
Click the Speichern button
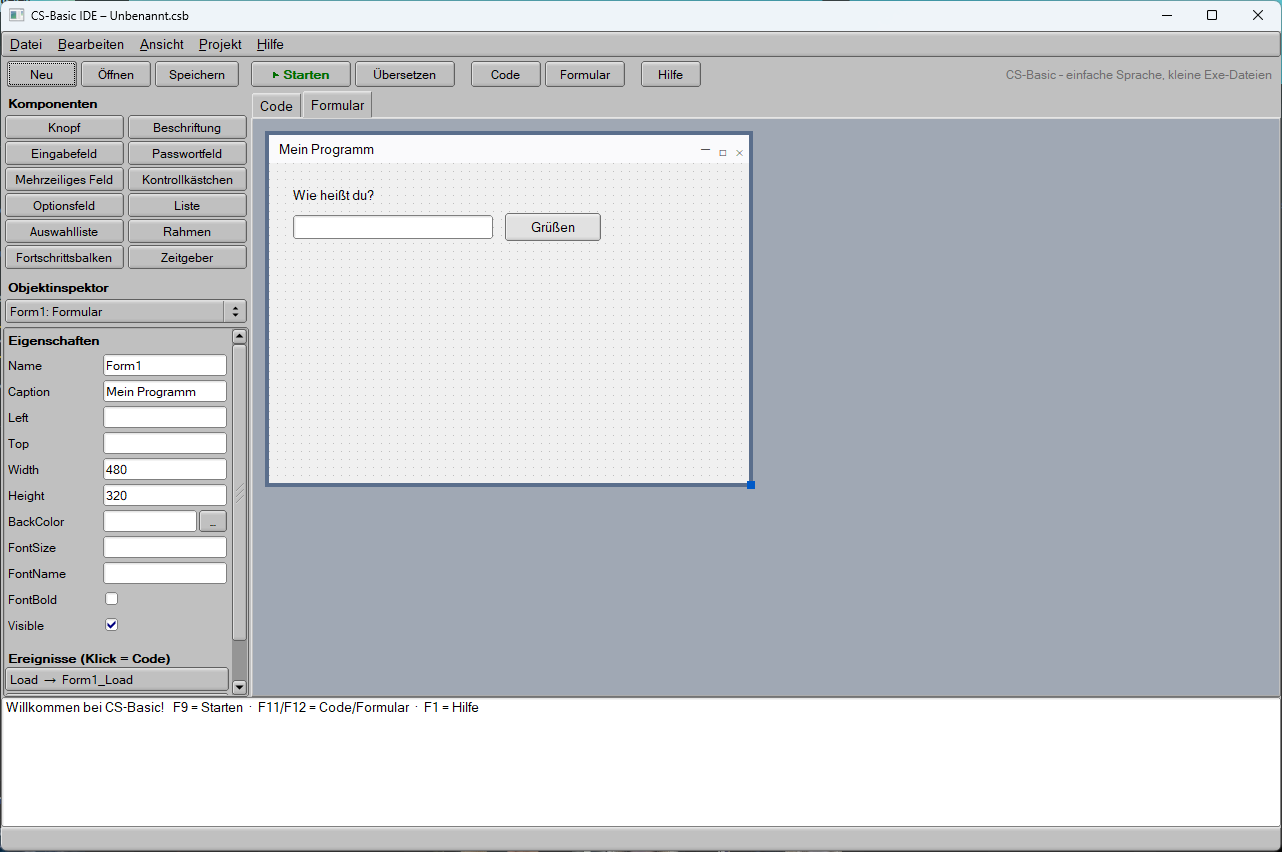pos(197,75)
